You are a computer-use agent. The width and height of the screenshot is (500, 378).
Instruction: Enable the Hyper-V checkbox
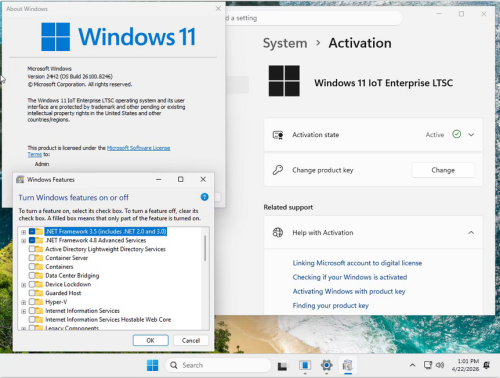point(32,302)
